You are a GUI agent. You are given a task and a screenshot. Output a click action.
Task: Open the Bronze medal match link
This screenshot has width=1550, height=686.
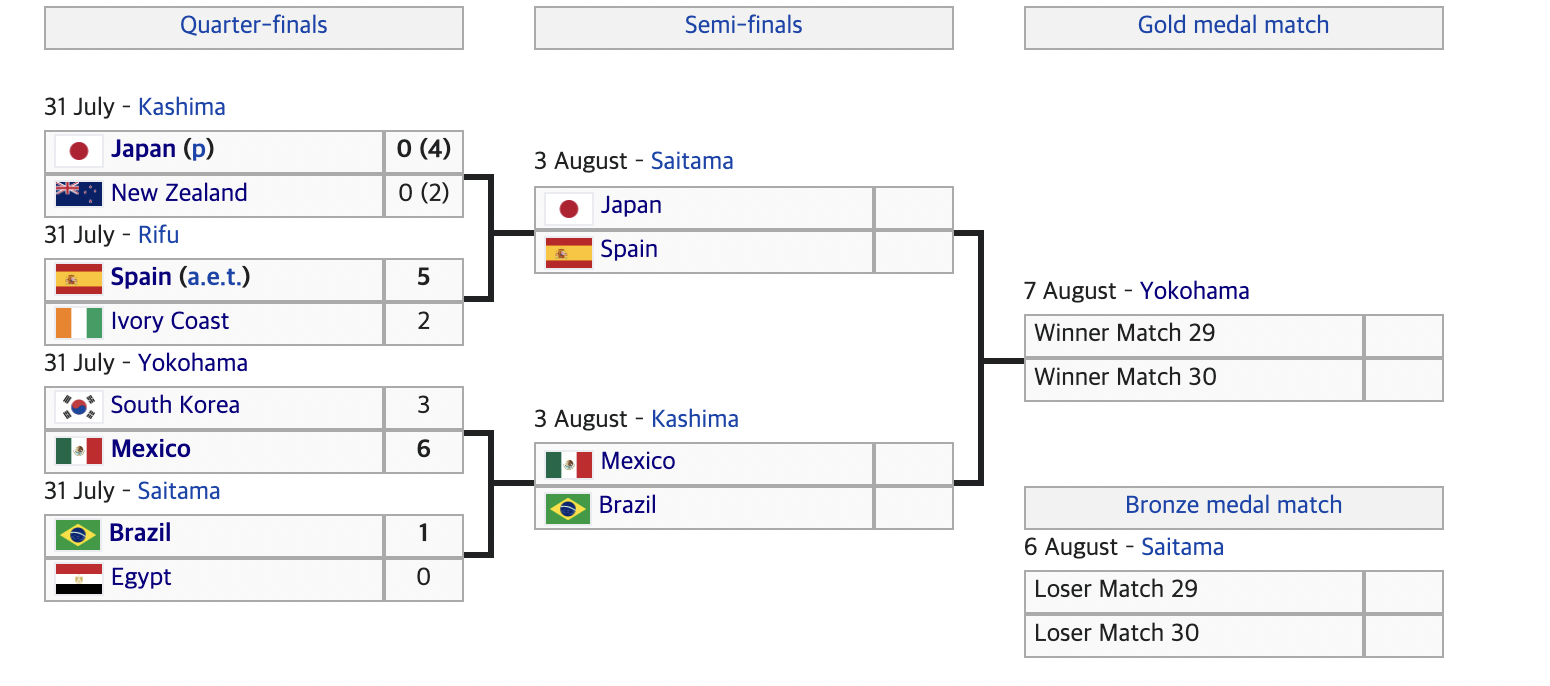[x=1234, y=505]
